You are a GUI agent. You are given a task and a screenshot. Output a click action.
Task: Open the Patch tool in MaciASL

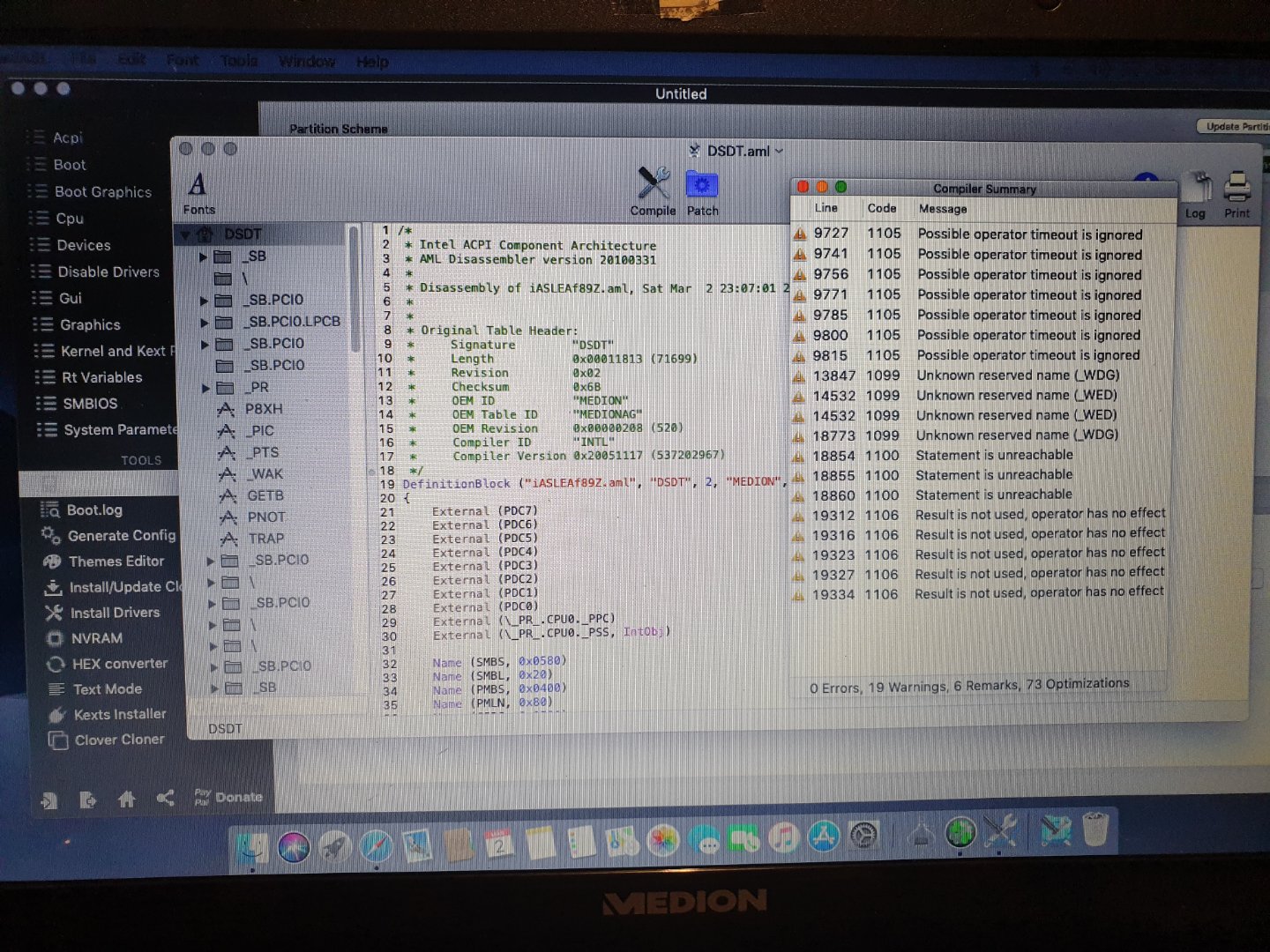(702, 193)
